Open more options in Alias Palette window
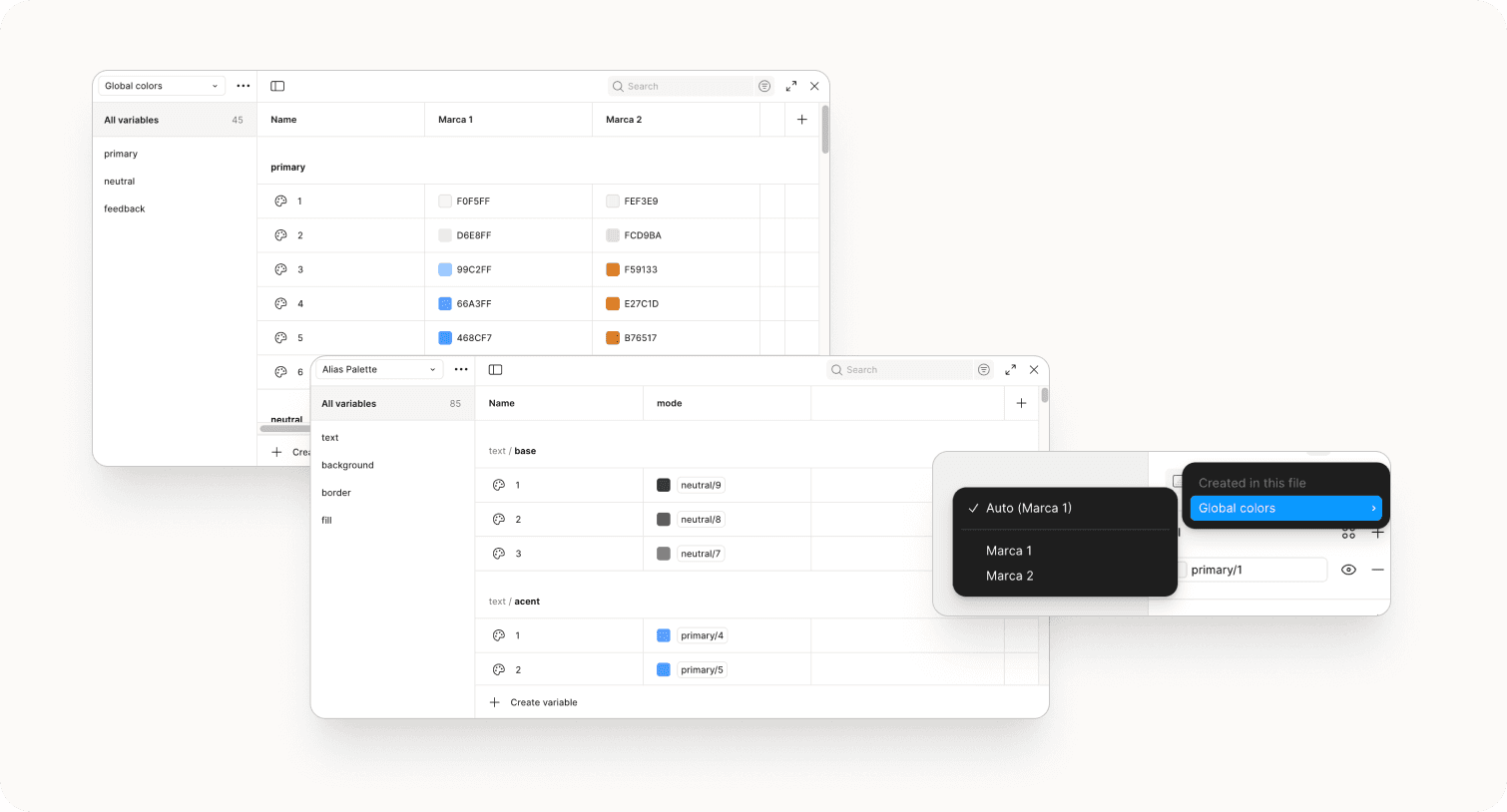The height and width of the screenshot is (812, 1507). tap(461, 369)
